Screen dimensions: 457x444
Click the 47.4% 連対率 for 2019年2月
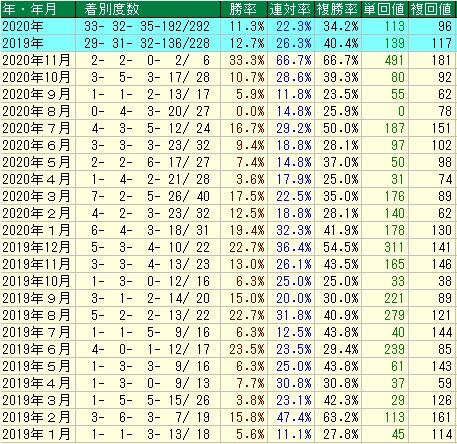click(294, 417)
